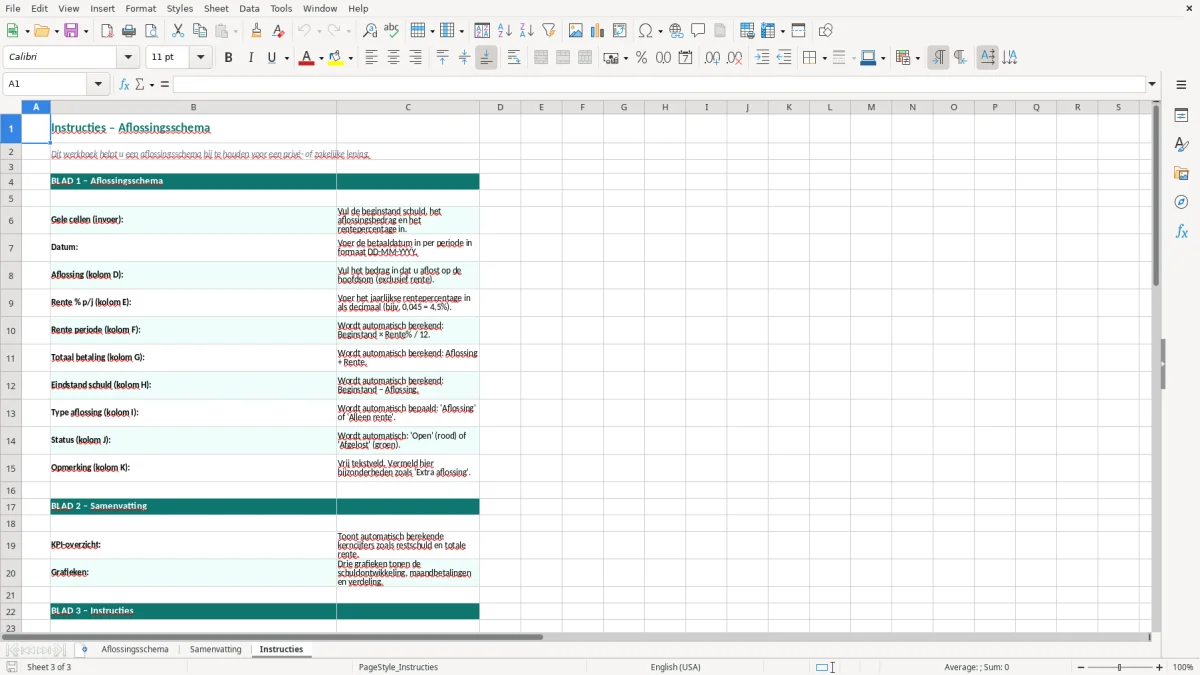This screenshot has height=675, width=1200.
Task: Increase indent icon
Action: point(762,58)
